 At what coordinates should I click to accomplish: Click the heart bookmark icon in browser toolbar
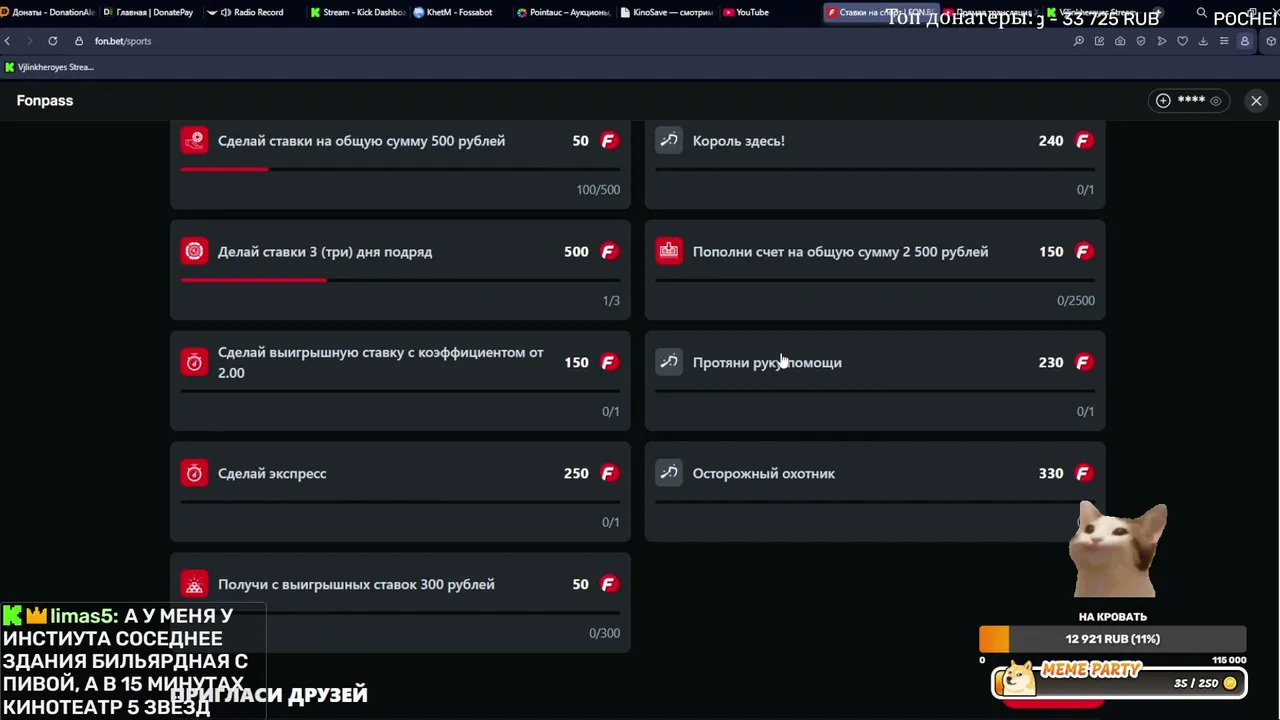1182,41
